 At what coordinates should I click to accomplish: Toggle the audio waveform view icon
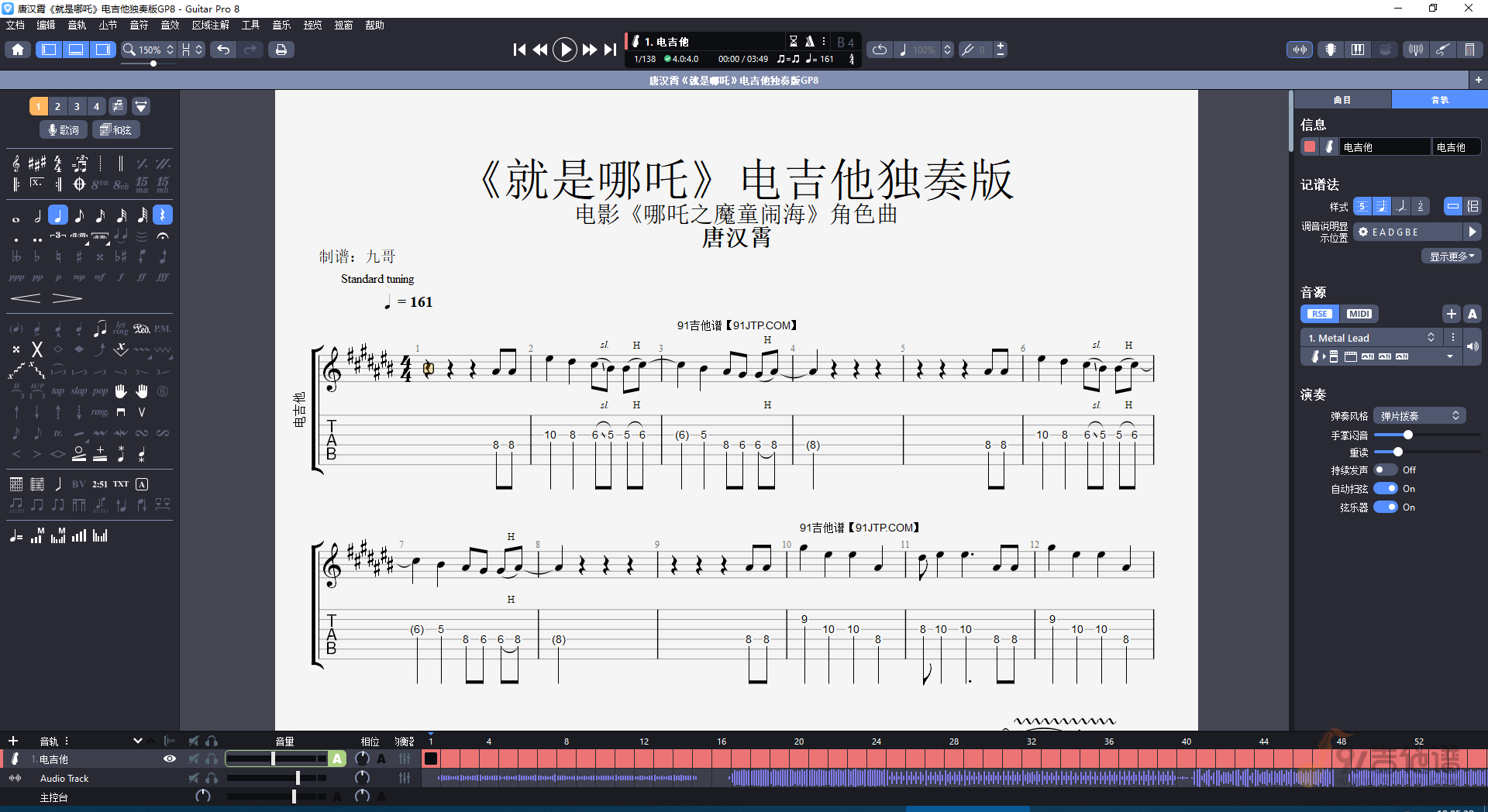point(1300,50)
